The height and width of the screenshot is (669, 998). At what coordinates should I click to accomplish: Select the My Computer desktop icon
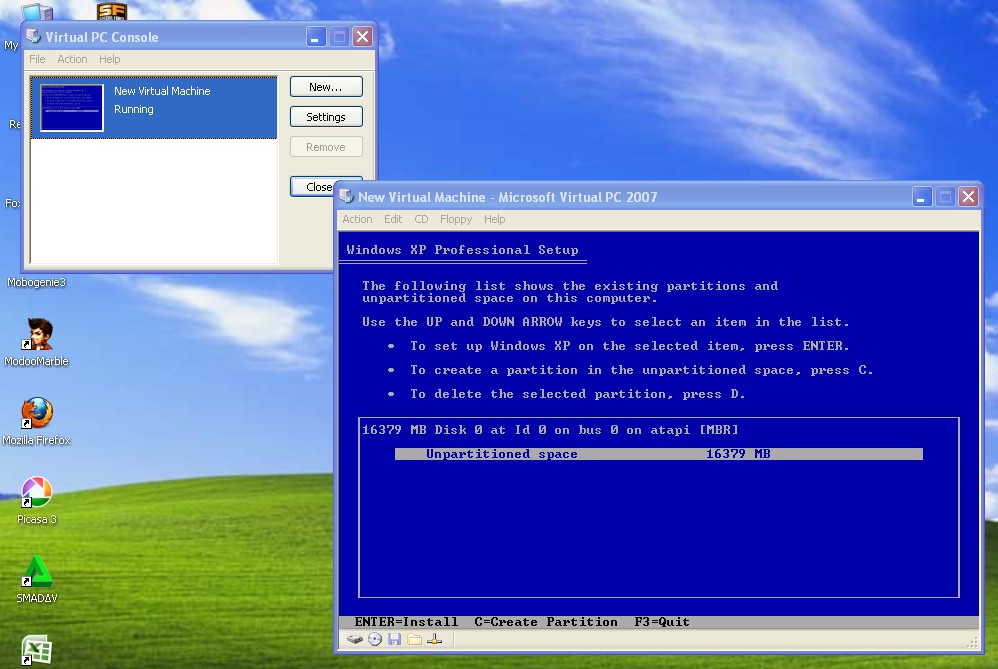point(38,10)
